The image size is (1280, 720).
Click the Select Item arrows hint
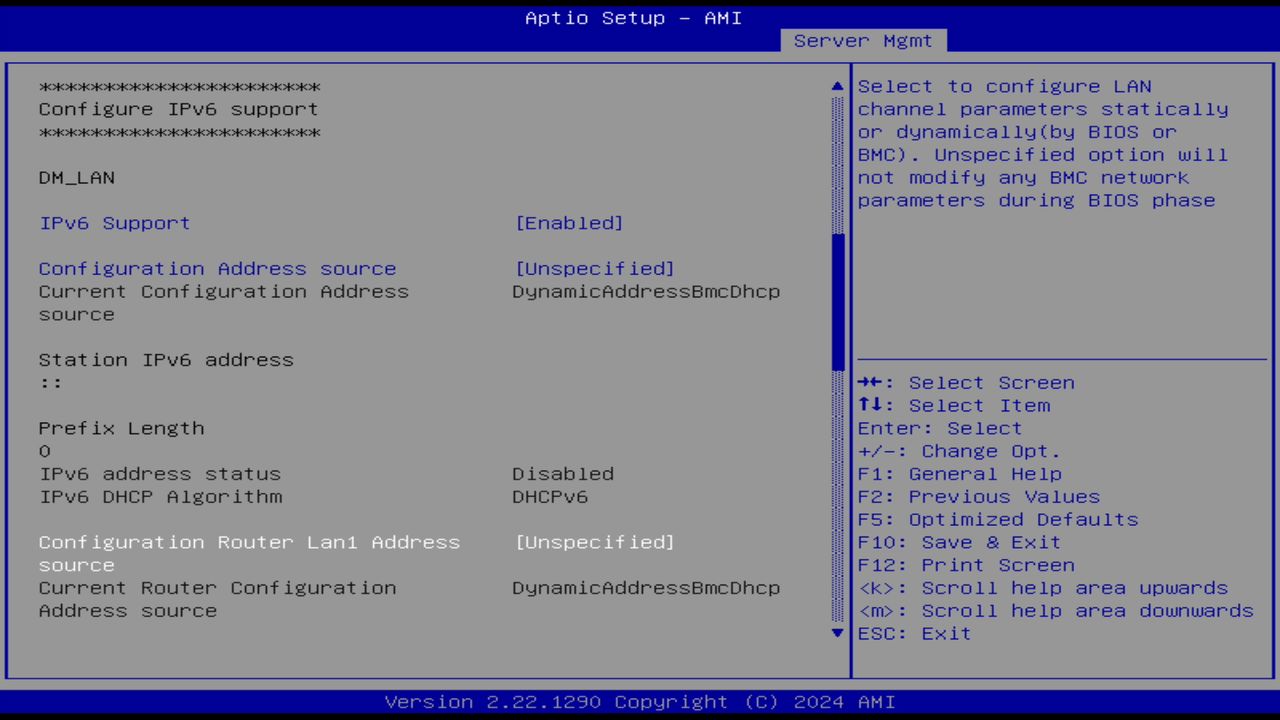tap(954, 406)
